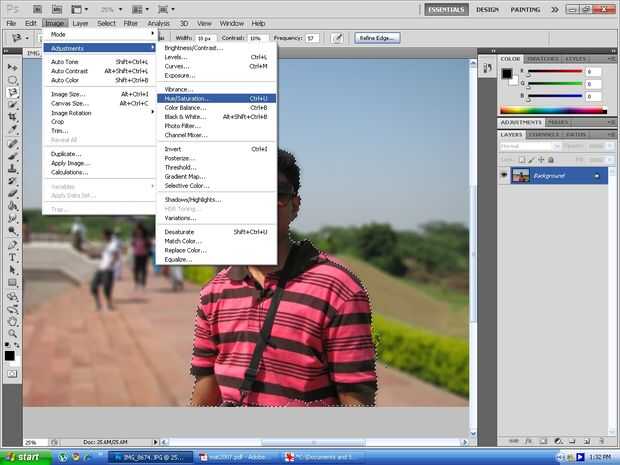Switch to Masks tab
The image size is (620, 465).
[558, 122]
